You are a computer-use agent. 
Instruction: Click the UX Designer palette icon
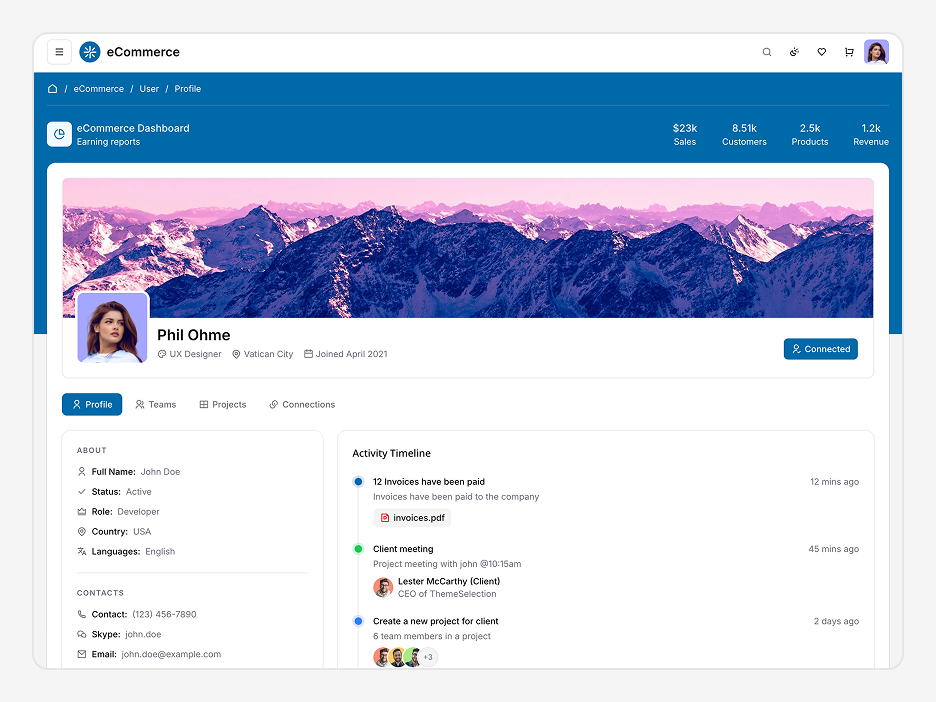click(x=162, y=354)
